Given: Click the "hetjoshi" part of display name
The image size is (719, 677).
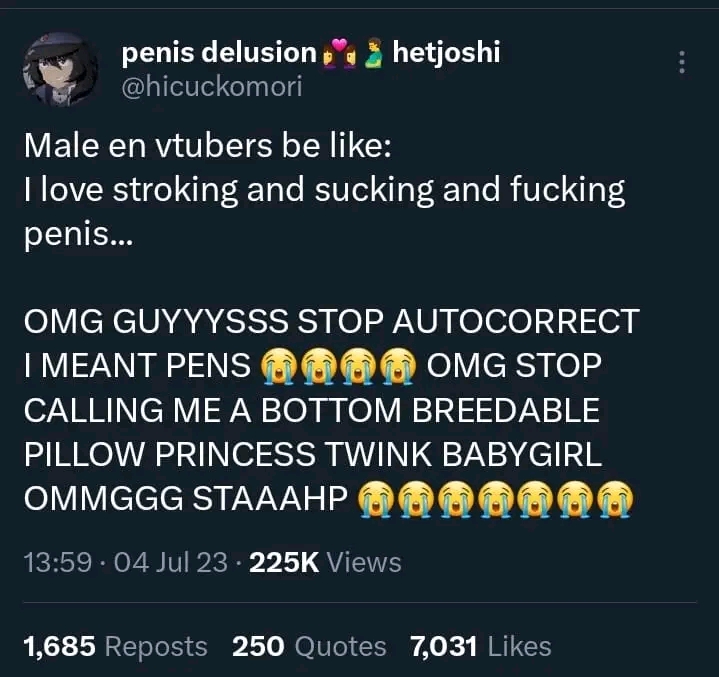Looking at the screenshot, I should [446, 52].
